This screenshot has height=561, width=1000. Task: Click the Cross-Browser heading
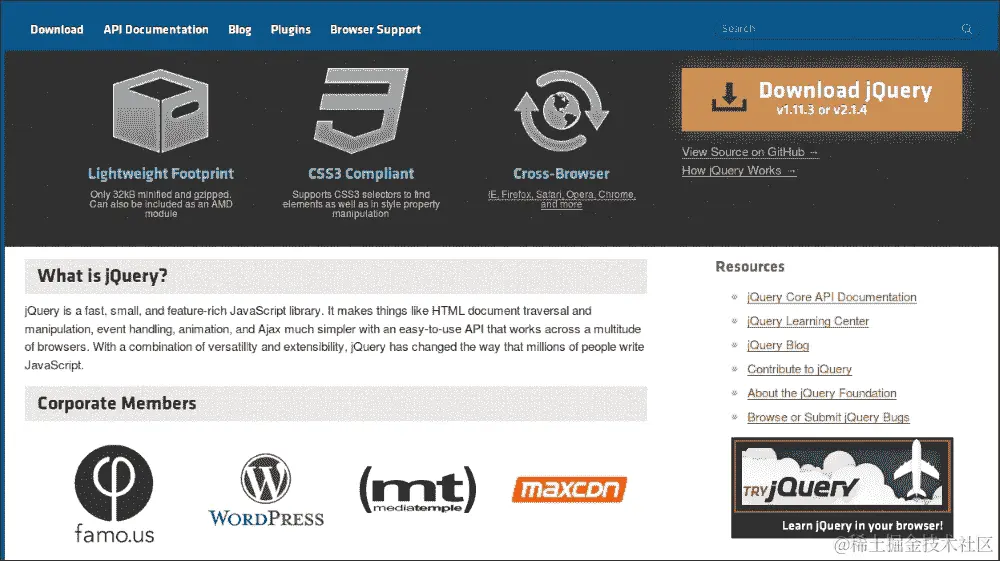(x=561, y=173)
